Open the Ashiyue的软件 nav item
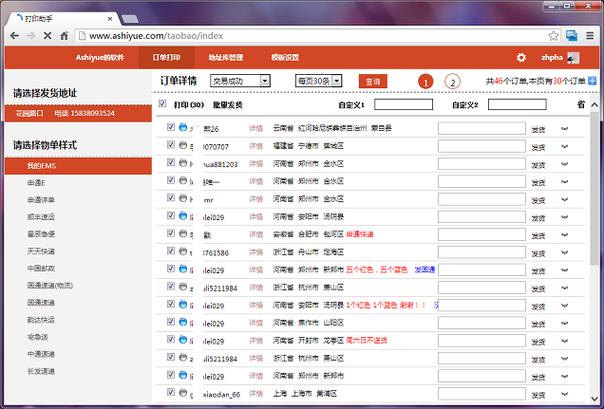Screen dimensions: 604x409 coord(100,58)
